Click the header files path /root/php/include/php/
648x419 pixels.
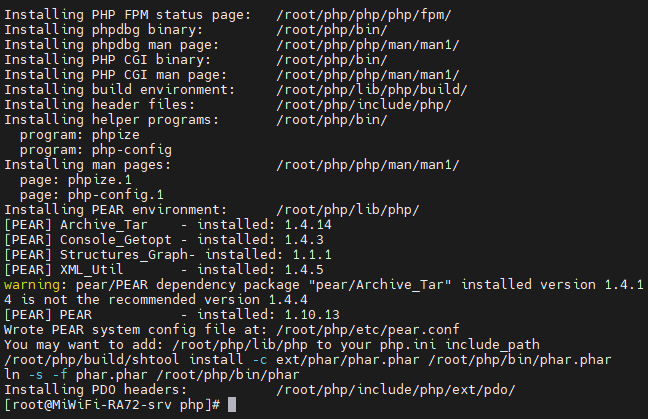tap(364, 105)
